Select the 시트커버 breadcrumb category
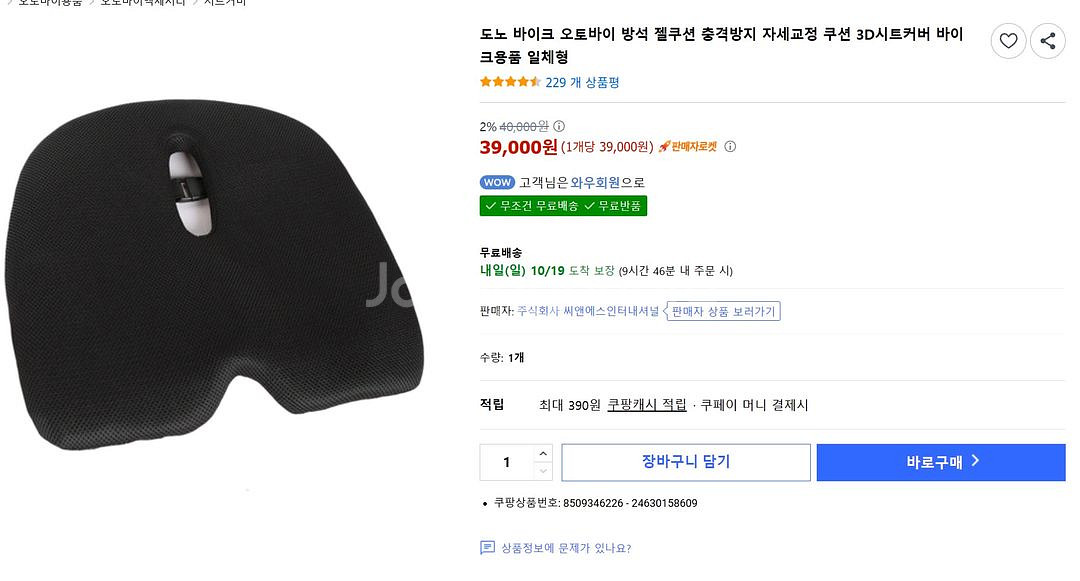The image size is (1080, 581). tap(228, 3)
